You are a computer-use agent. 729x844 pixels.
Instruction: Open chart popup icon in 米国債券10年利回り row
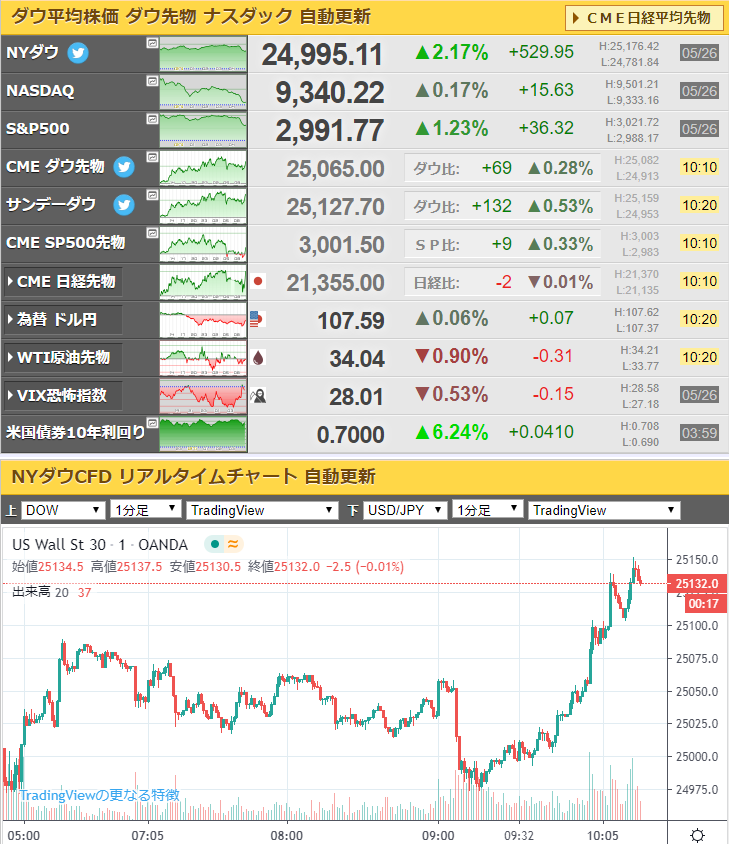pos(152,423)
